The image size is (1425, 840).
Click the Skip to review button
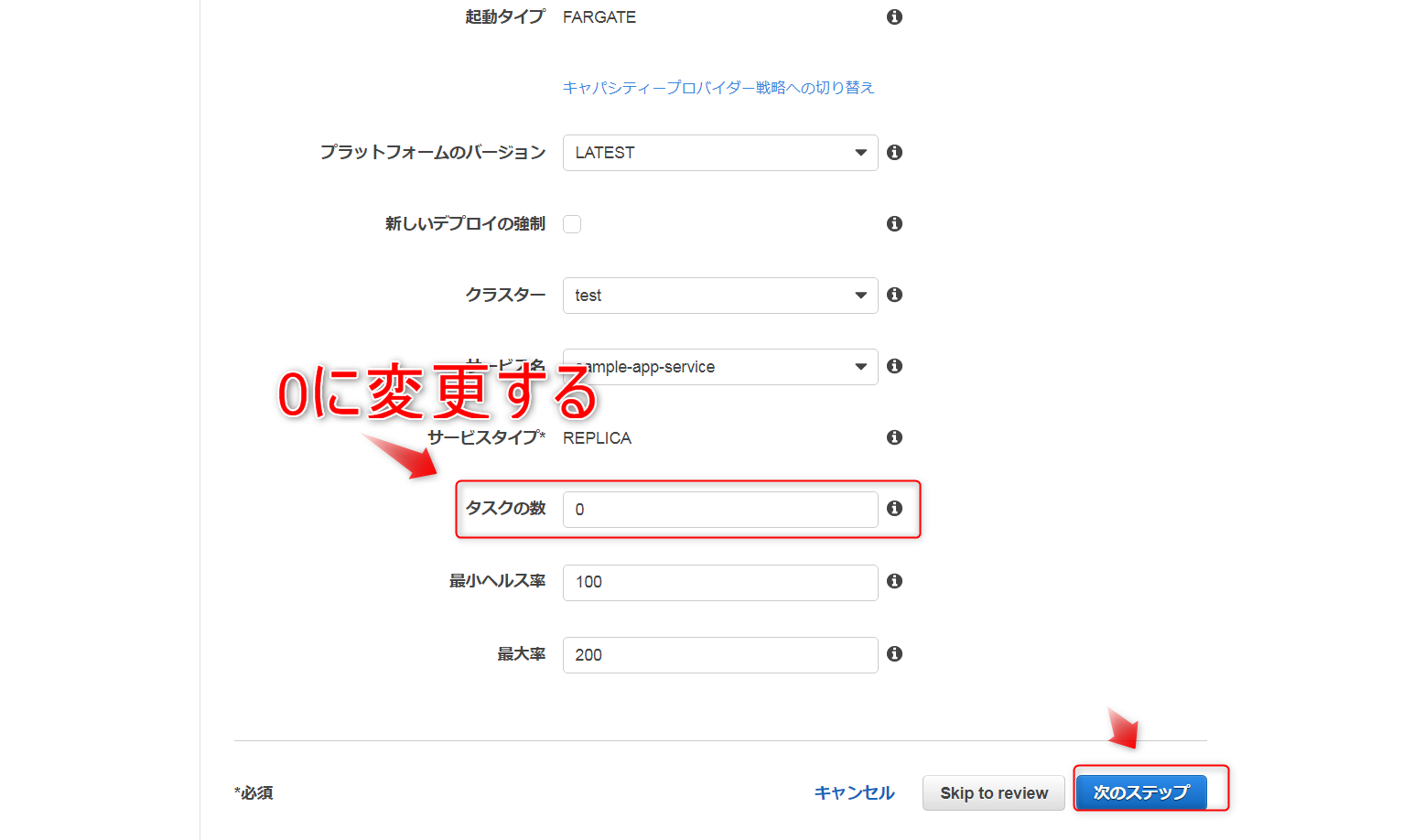point(994,793)
